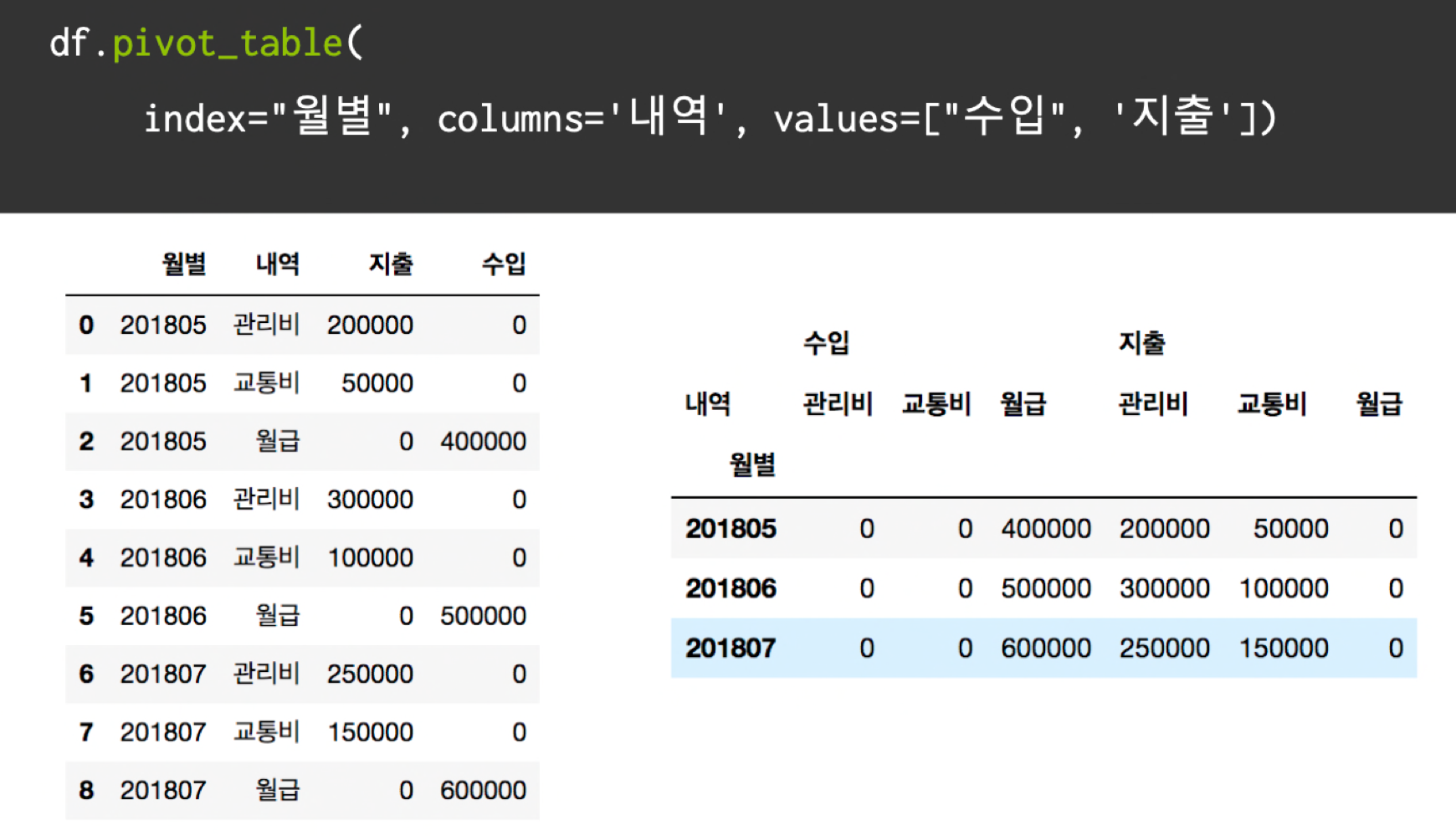Click 관리비 in left table row 6
The height and width of the screenshot is (836, 1456).
[267, 673]
